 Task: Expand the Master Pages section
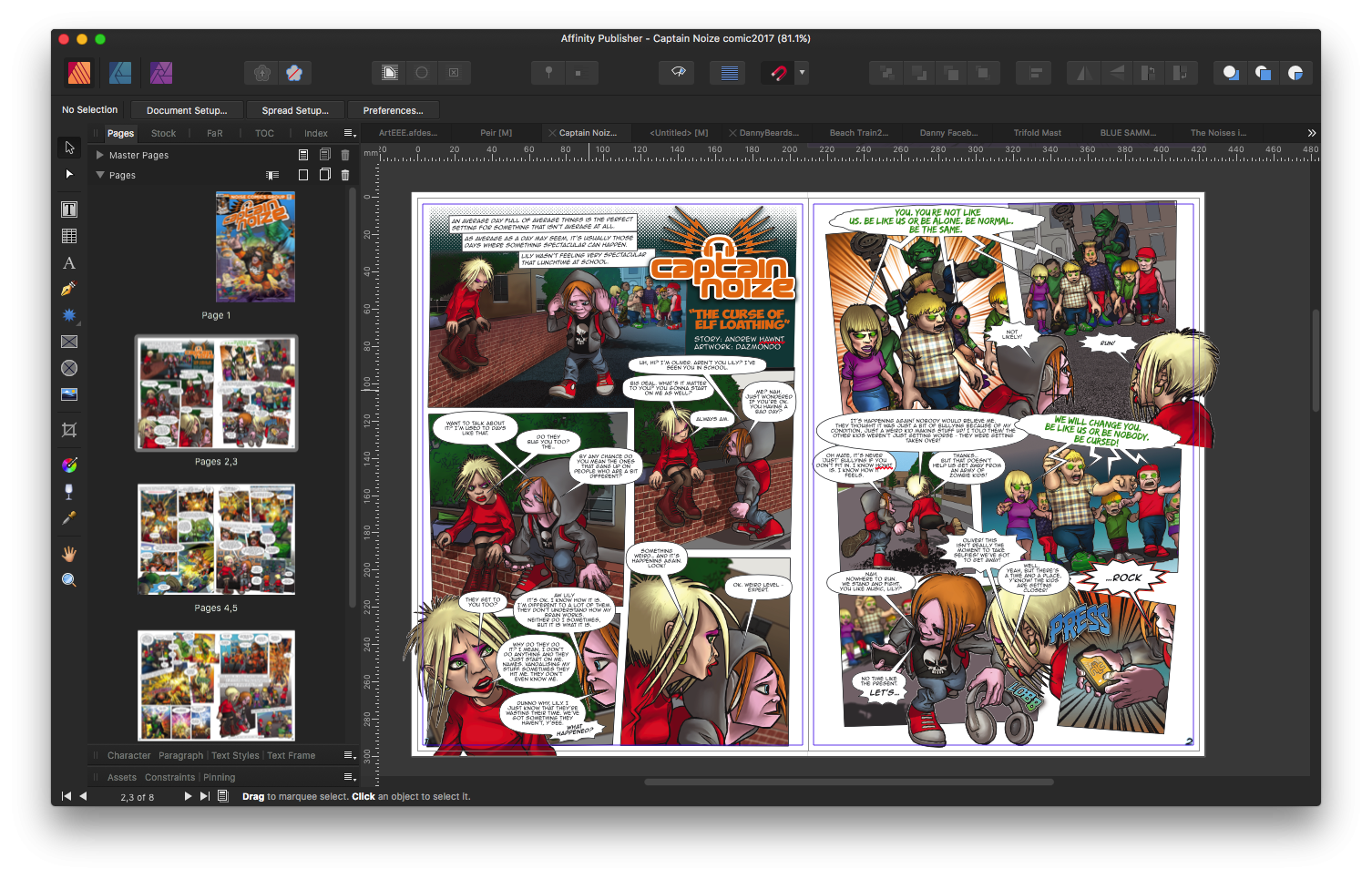[x=100, y=155]
